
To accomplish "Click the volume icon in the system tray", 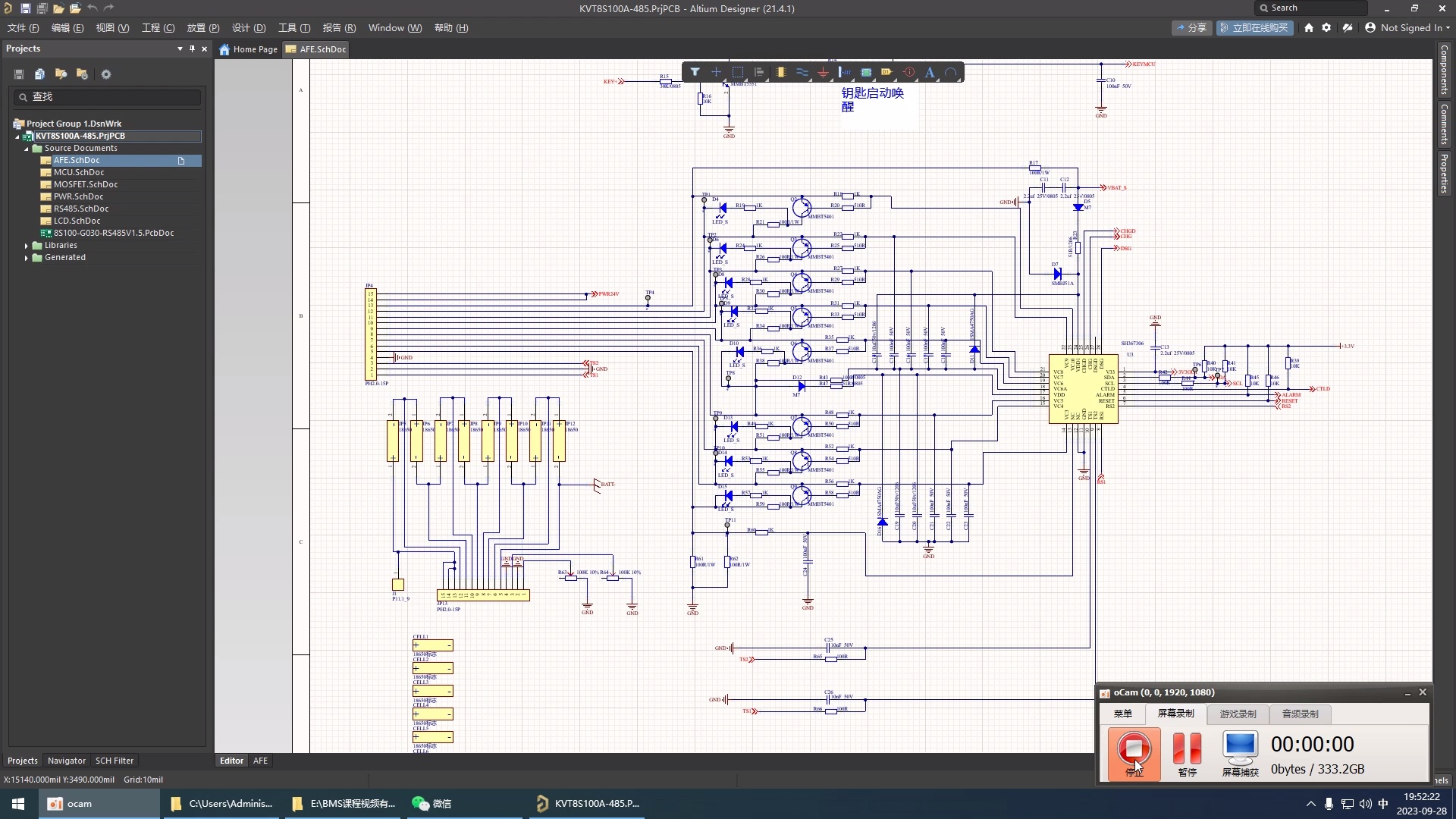I will 1365,804.
